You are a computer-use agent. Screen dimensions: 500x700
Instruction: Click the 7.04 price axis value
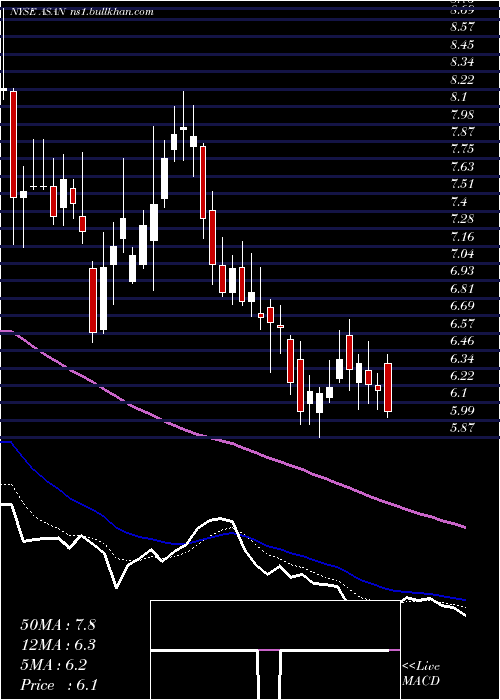click(462, 254)
